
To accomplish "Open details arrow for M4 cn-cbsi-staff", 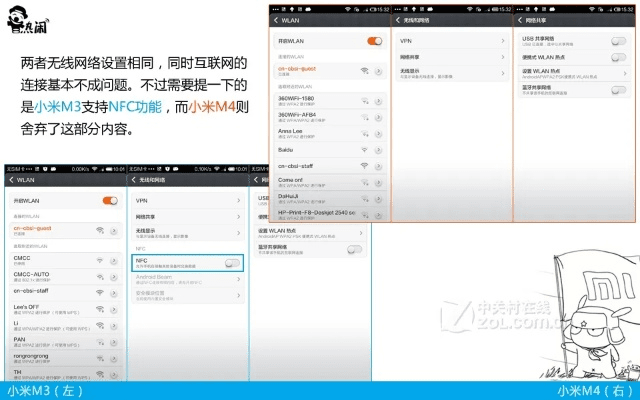I will 378,166.
